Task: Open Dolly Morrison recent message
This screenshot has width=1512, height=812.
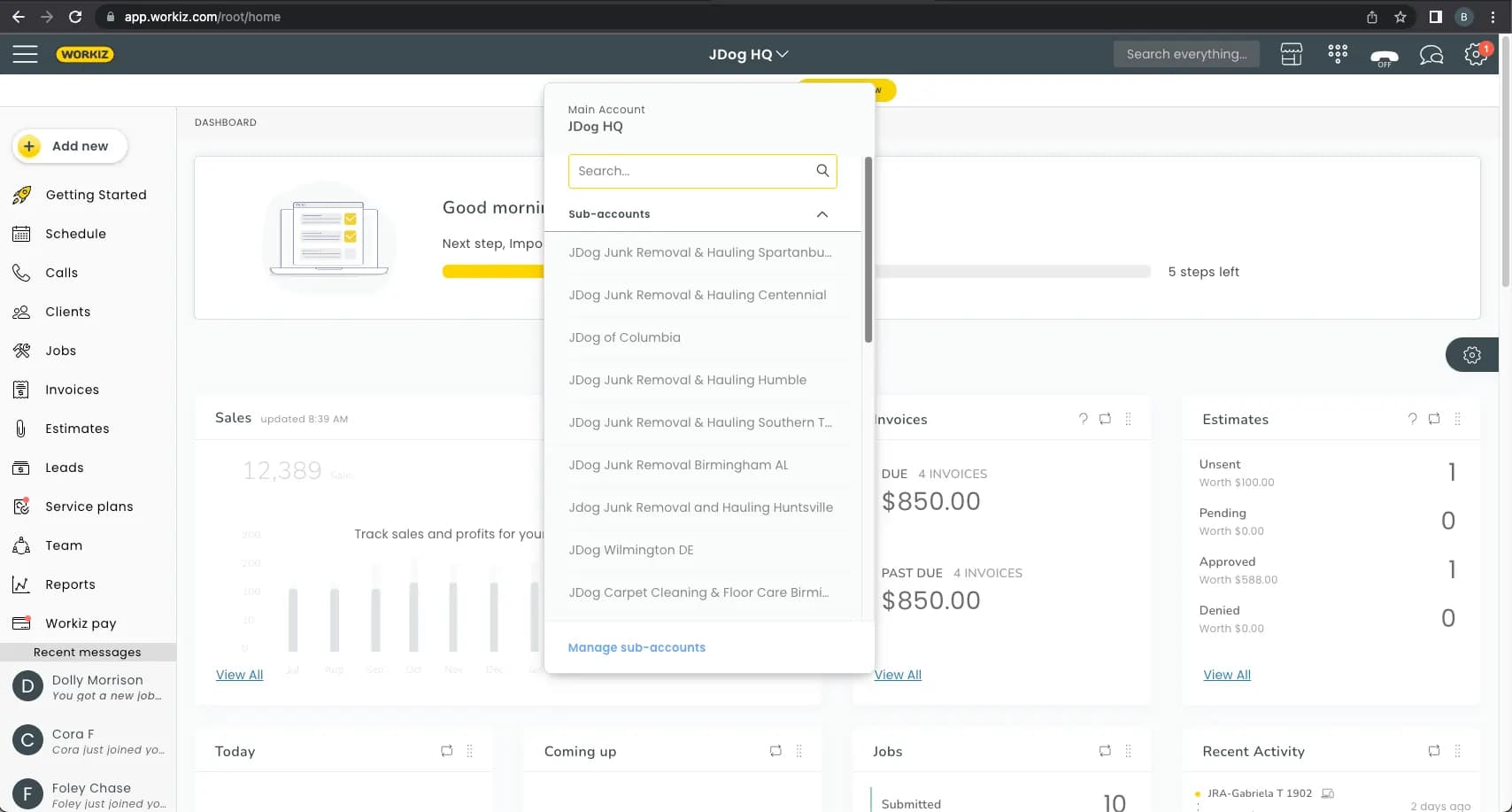Action: click(x=89, y=687)
